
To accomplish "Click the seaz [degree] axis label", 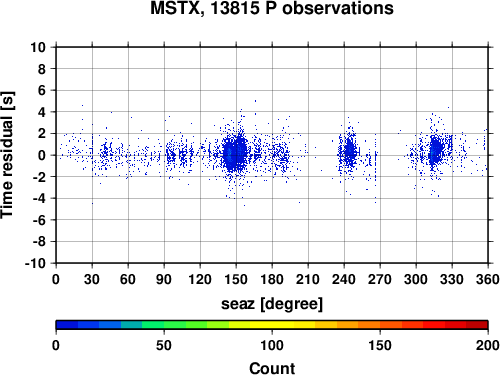I will (x=272, y=304).
